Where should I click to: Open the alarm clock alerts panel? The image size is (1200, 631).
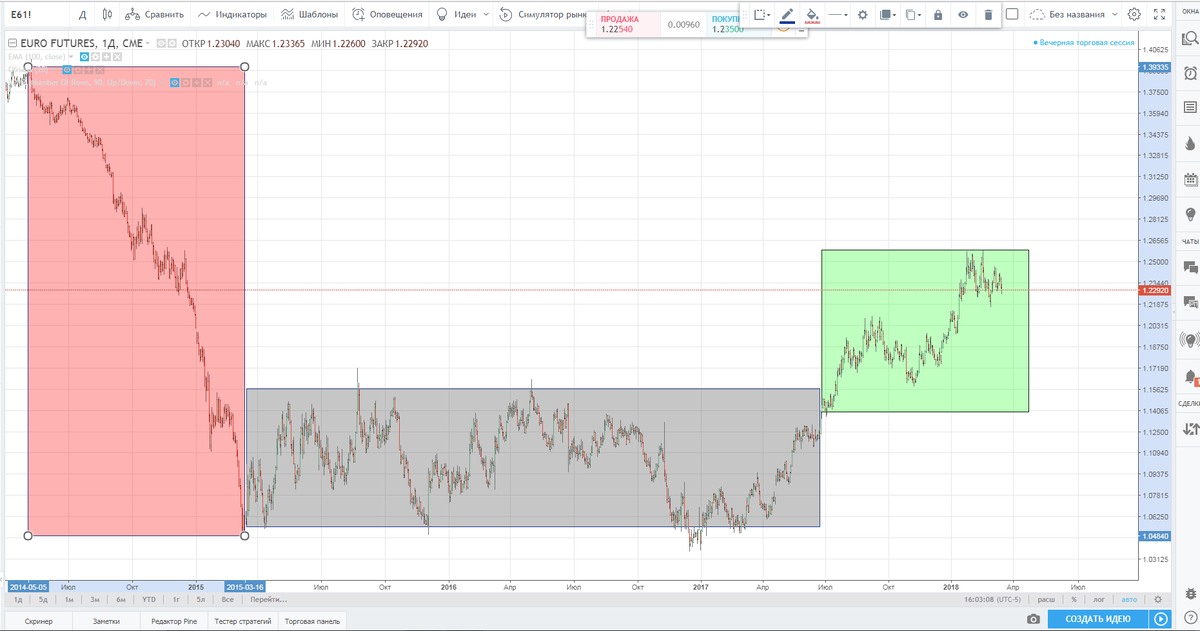click(1190, 74)
